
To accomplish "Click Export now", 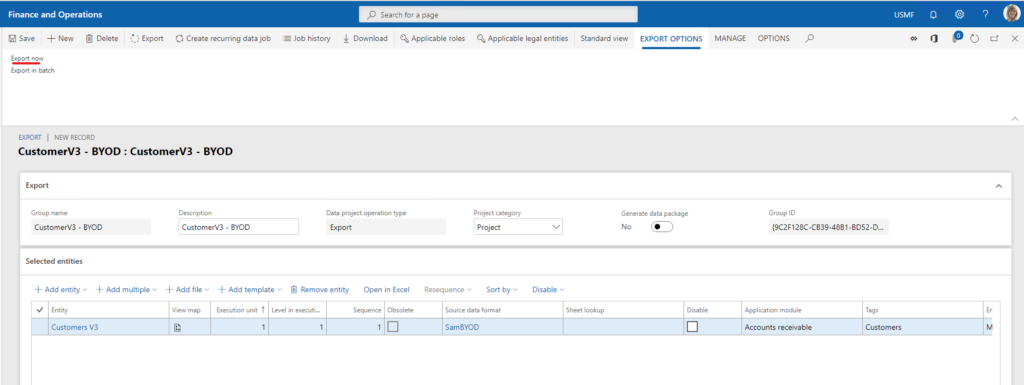I will pos(27,59).
